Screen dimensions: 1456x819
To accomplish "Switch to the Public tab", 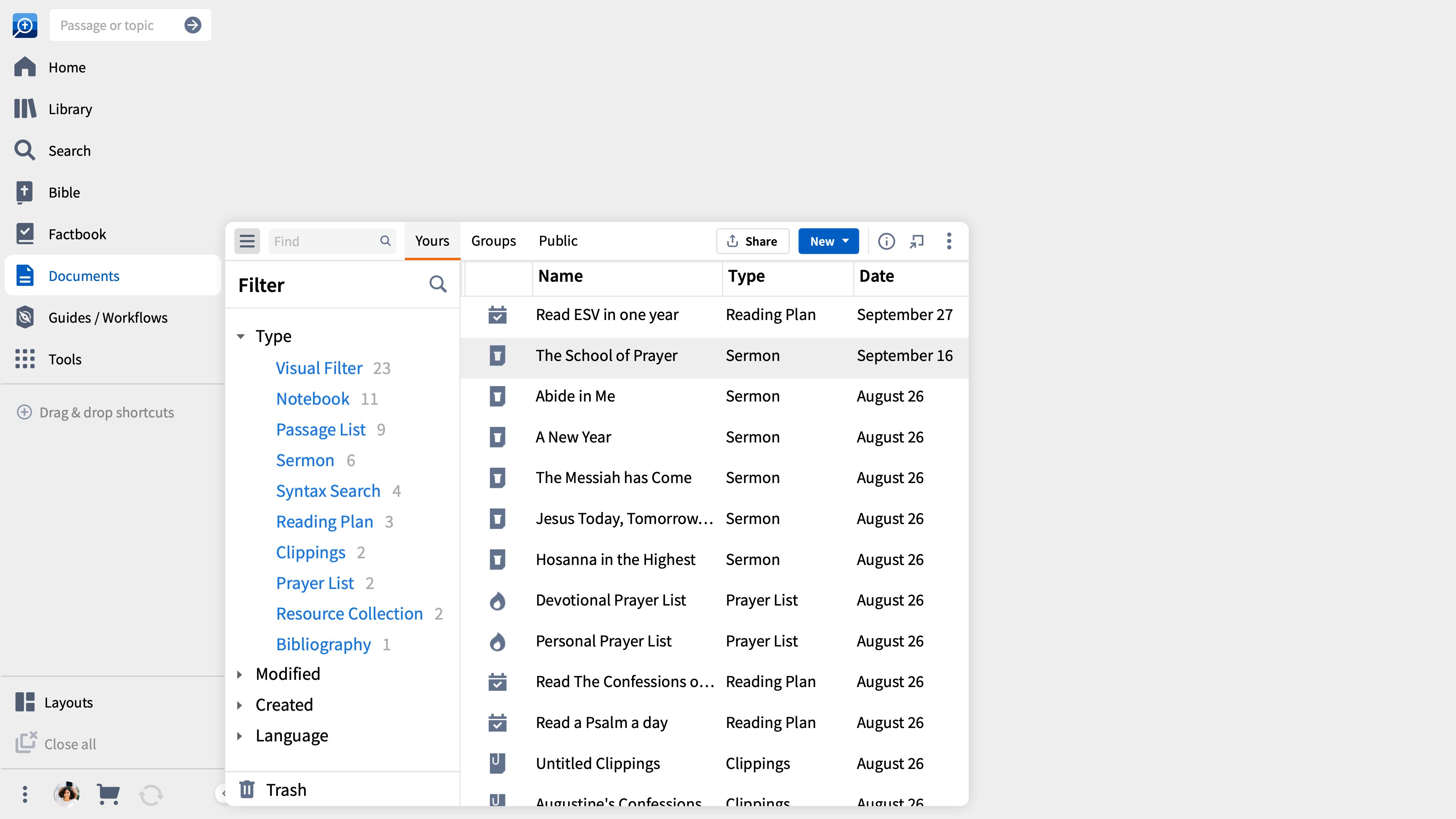I will [558, 241].
